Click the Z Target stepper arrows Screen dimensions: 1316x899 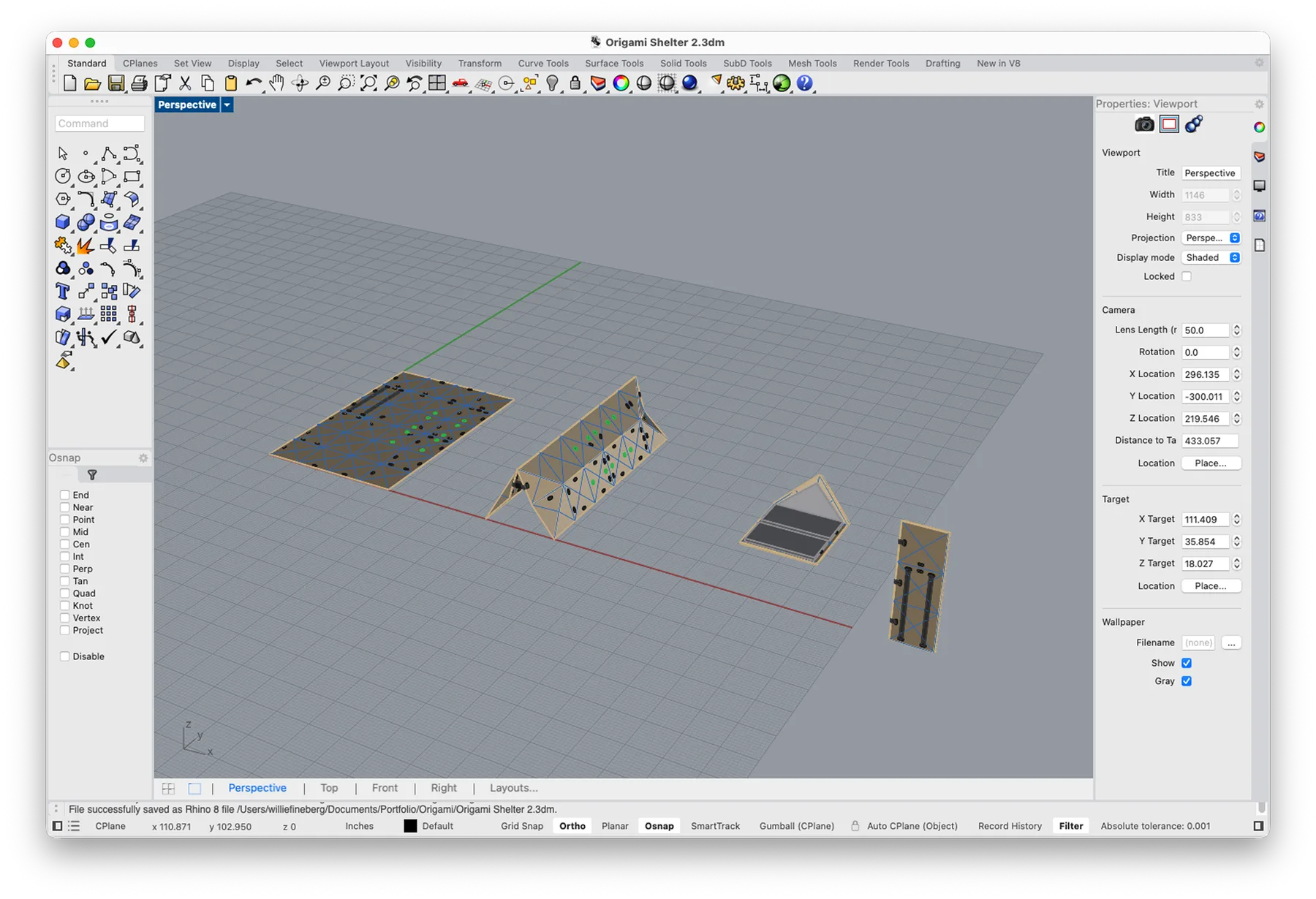[x=1237, y=564]
